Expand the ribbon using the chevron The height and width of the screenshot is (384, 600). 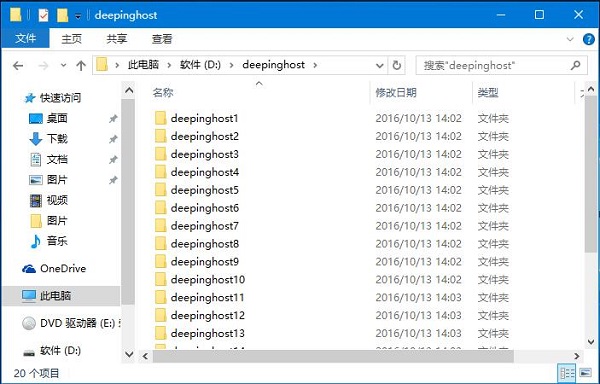570,39
